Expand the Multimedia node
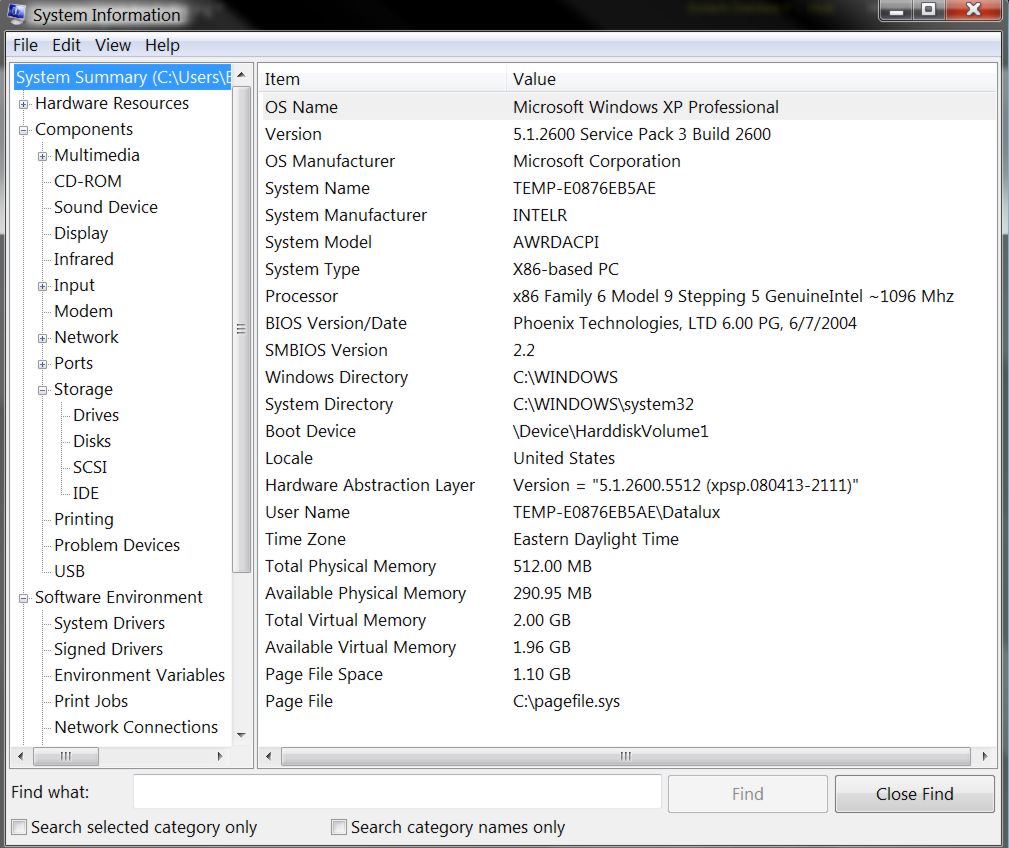 click(42, 156)
